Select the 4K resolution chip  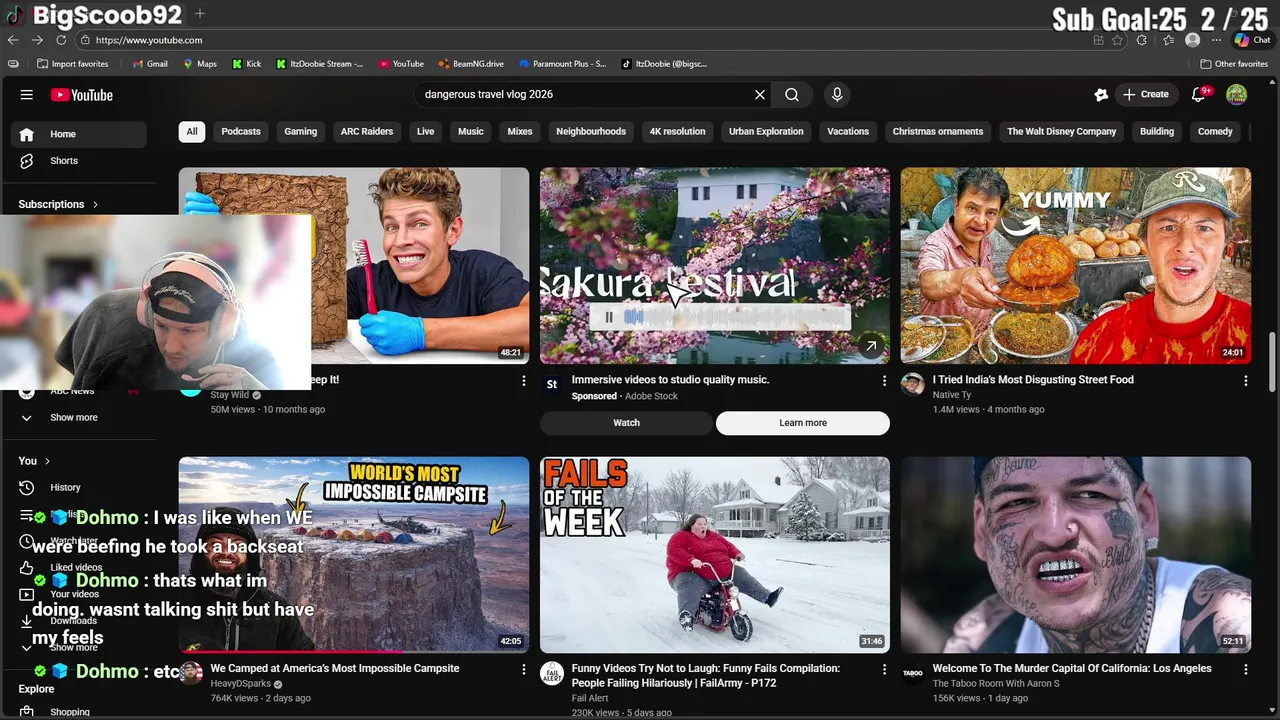[677, 132]
